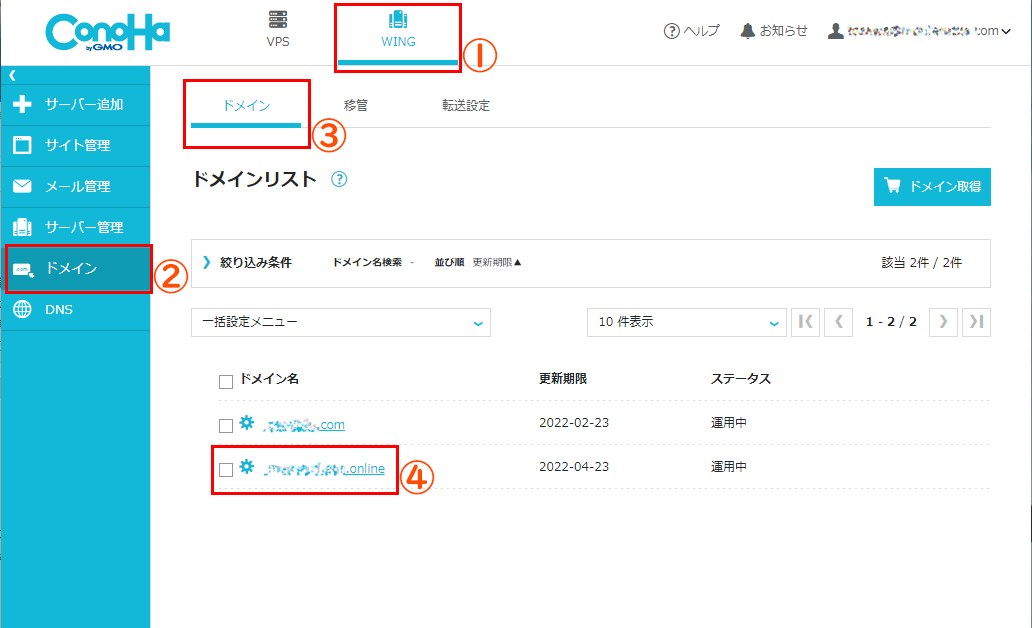Screen dimensions: 1032x628
Task: Go to the previous page of results
Action: [838, 322]
